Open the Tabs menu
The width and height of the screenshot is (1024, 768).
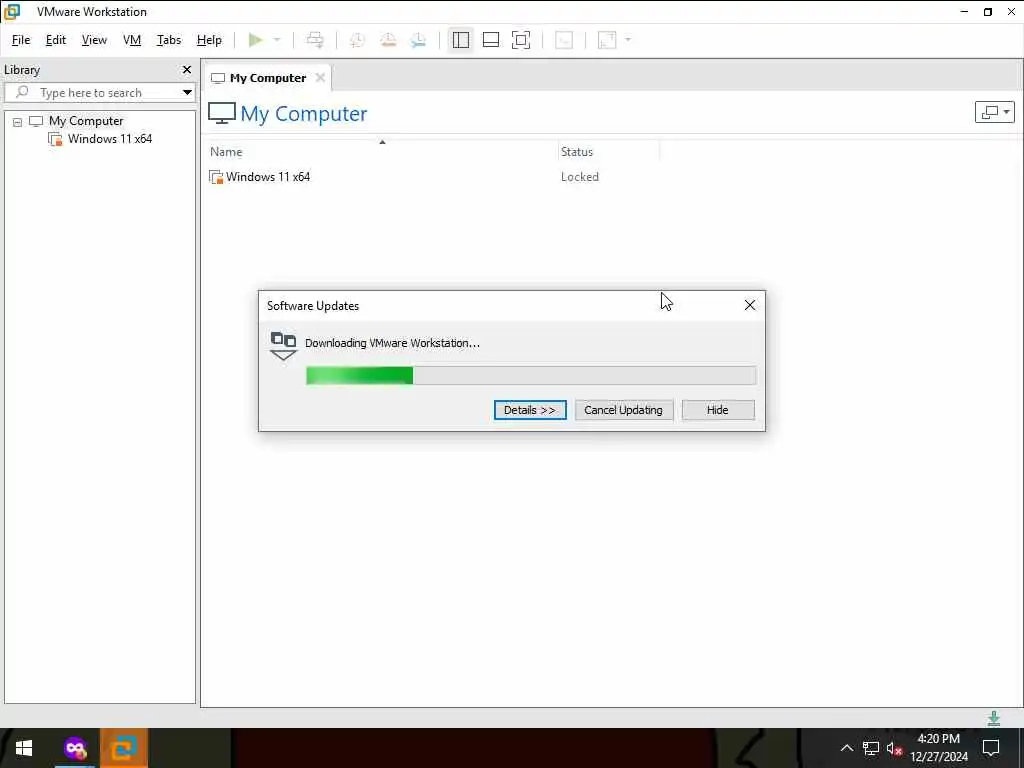[168, 40]
